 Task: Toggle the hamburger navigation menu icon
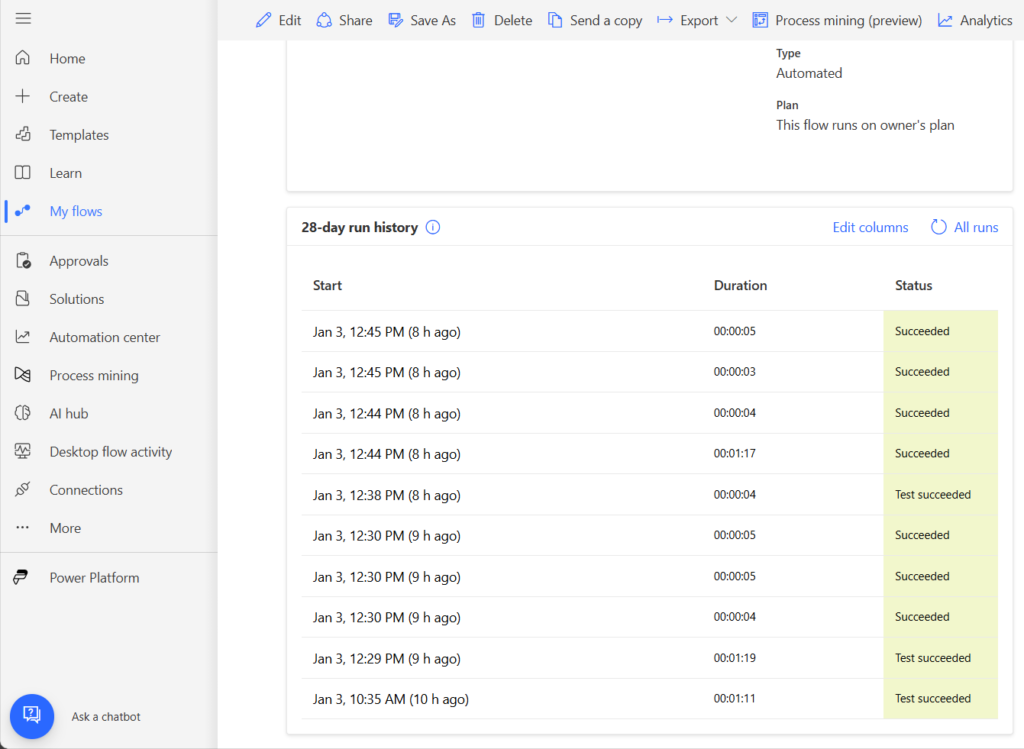click(23, 18)
